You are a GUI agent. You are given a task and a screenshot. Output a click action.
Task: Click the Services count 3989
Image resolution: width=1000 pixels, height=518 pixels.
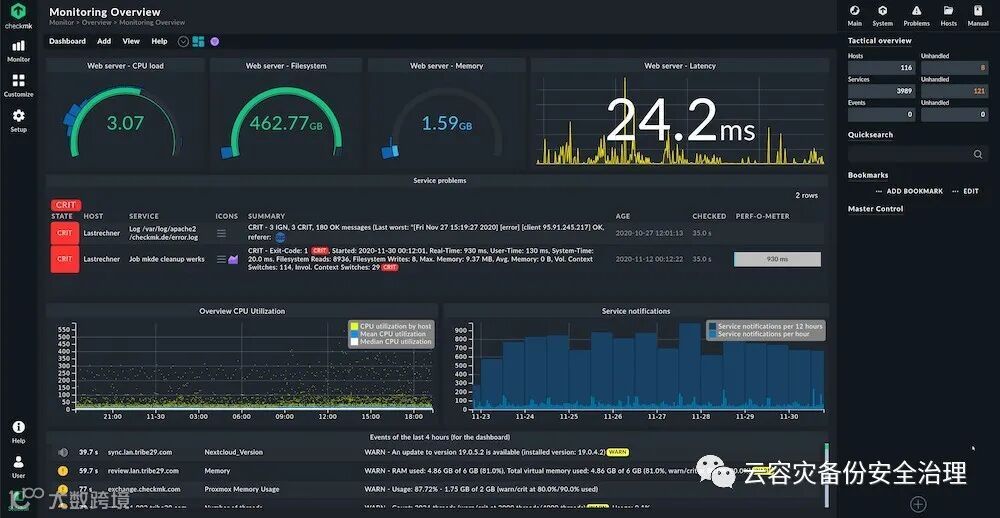tap(882, 91)
